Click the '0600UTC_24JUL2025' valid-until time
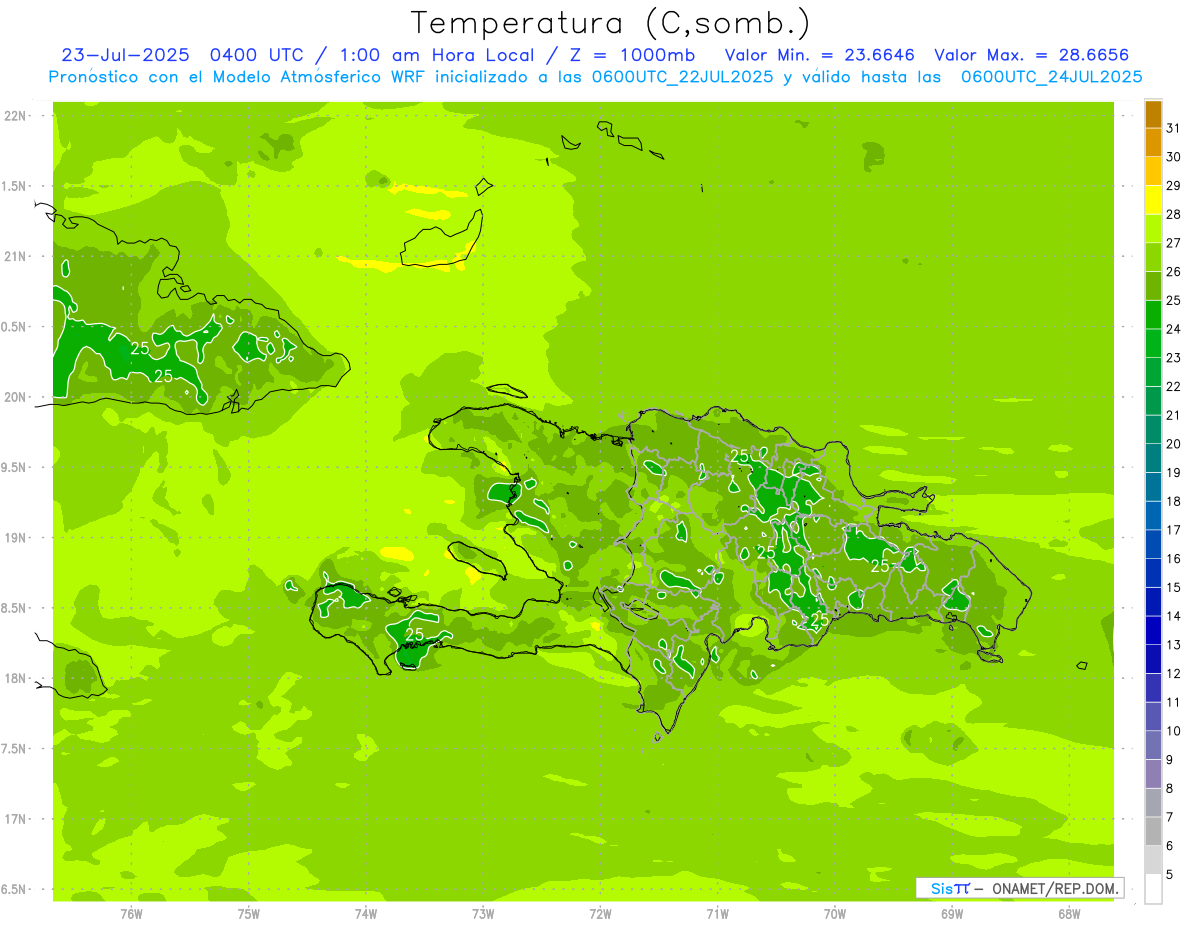 1052,77
